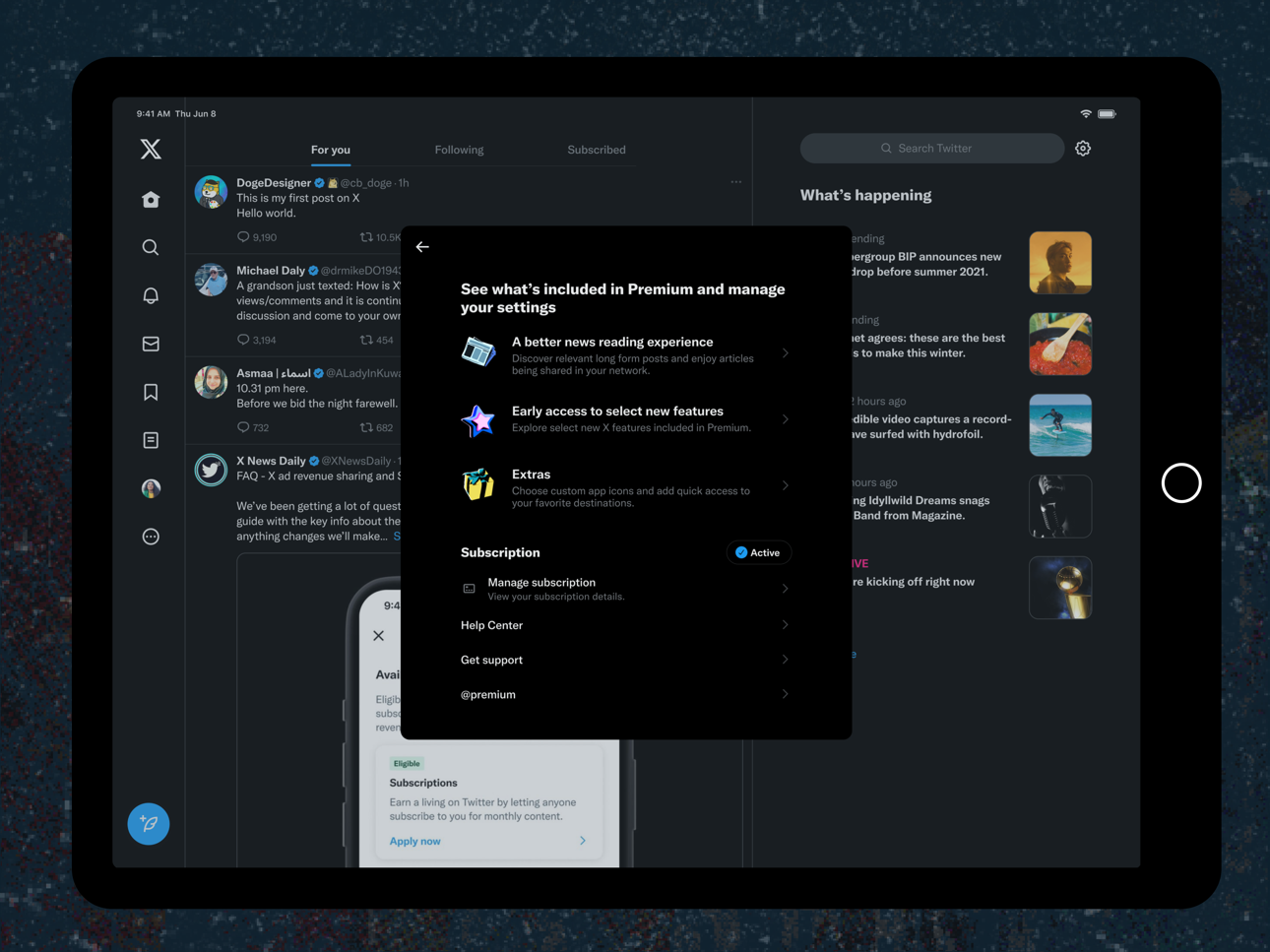This screenshot has width=1270, height=952.
Task: Click the Active subscription badge
Action: (x=758, y=552)
